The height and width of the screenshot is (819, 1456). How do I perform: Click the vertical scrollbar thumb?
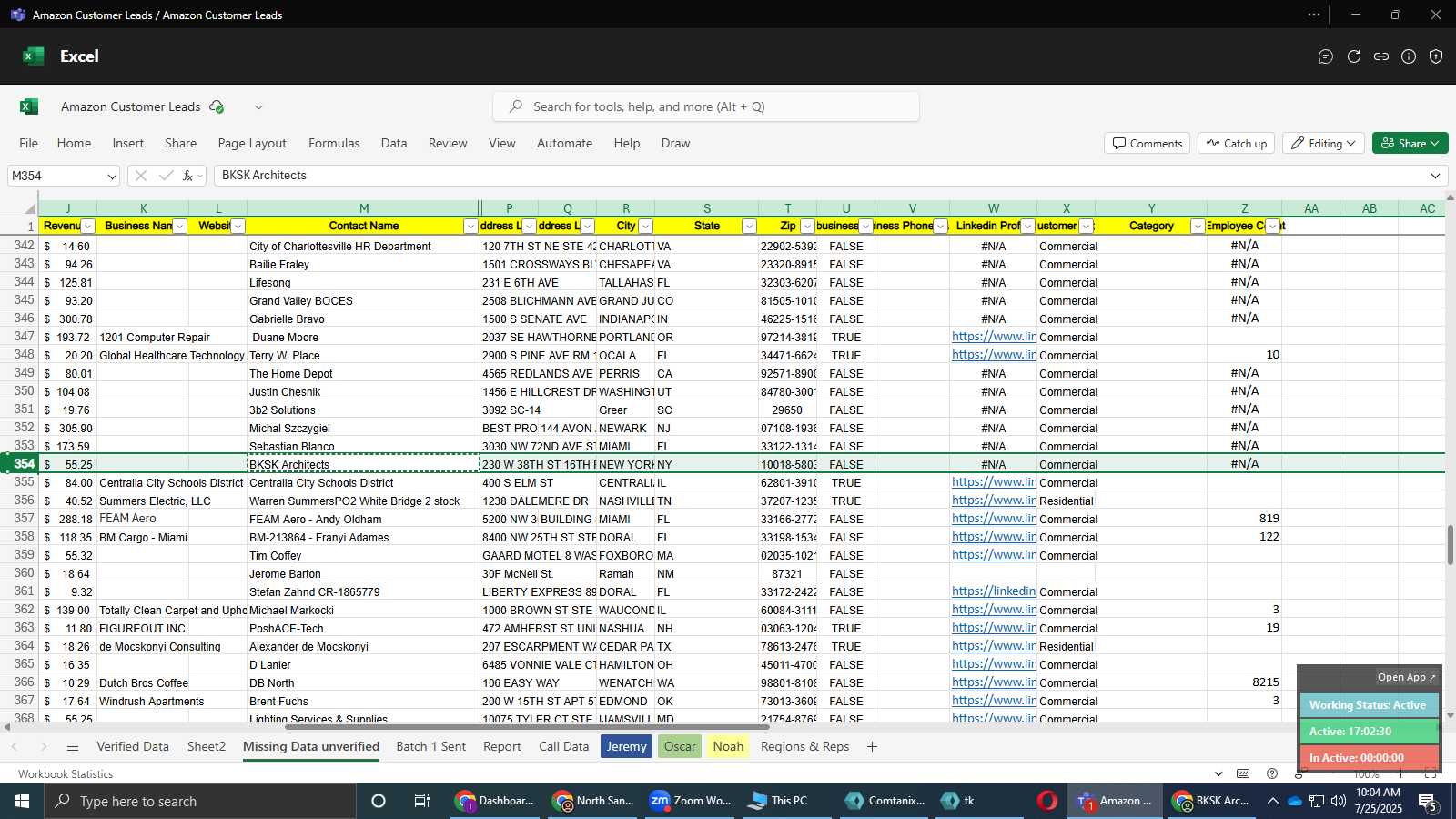[1450, 545]
